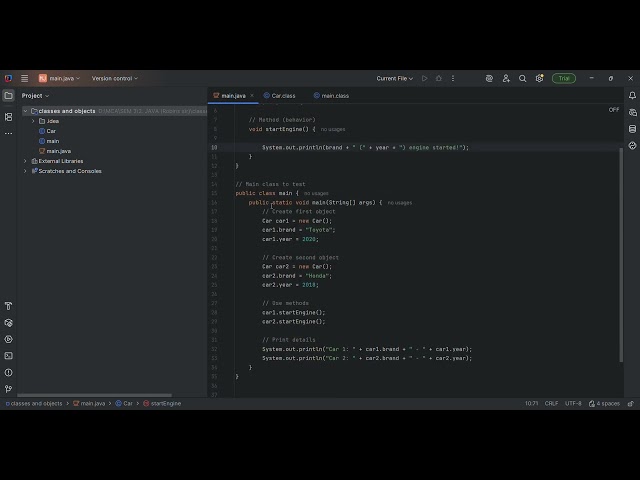Open the Database tool window
Image resolution: width=640 pixels, height=480 pixels.
[632, 129]
